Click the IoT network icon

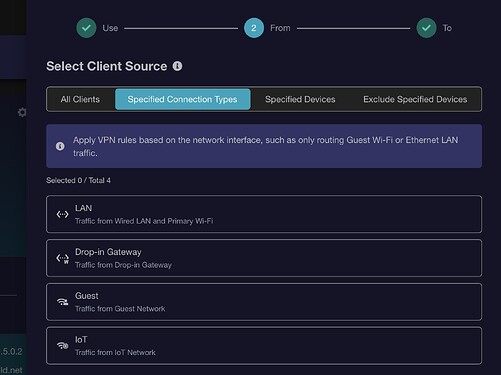(62, 346)
